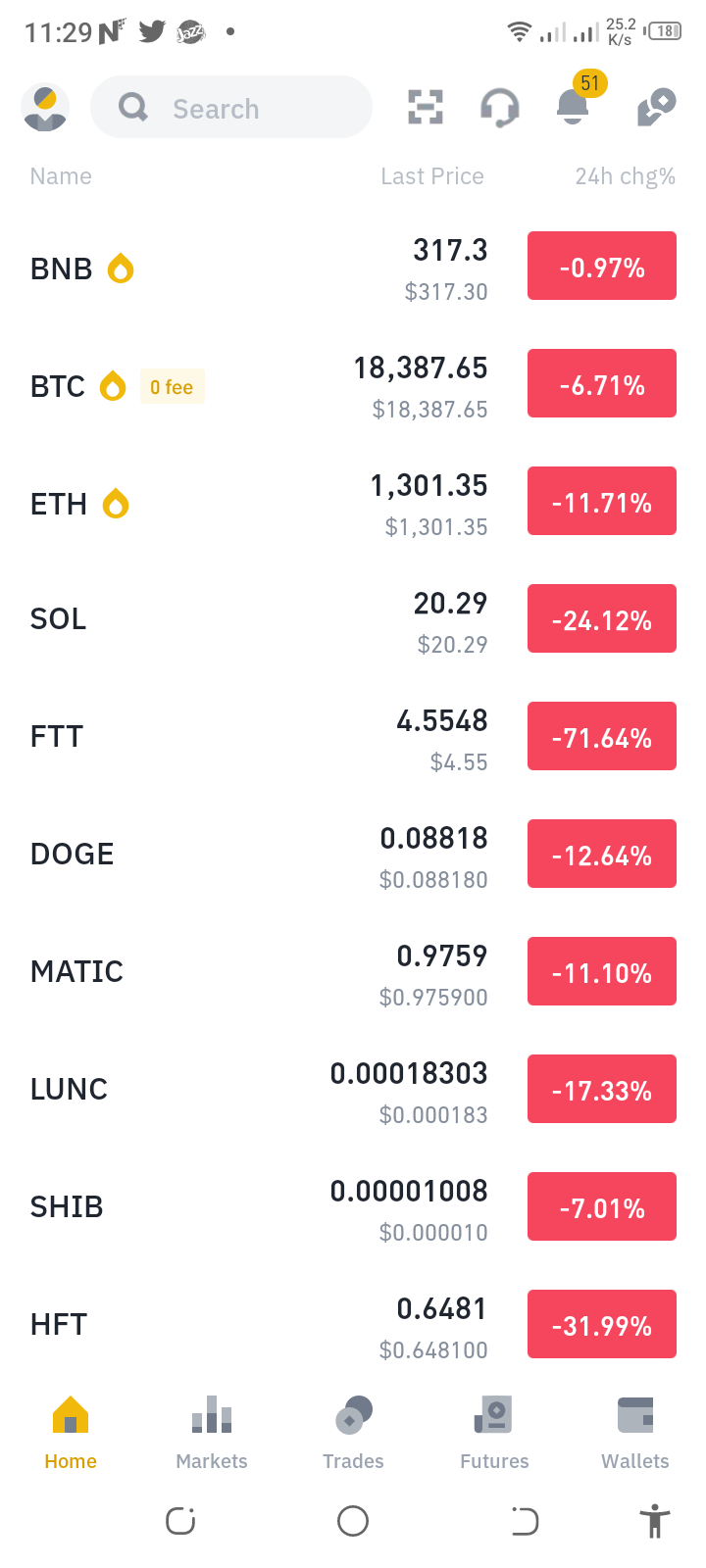Focus the Search input field
Screen dimensions: 706x1568
(231, 107)
